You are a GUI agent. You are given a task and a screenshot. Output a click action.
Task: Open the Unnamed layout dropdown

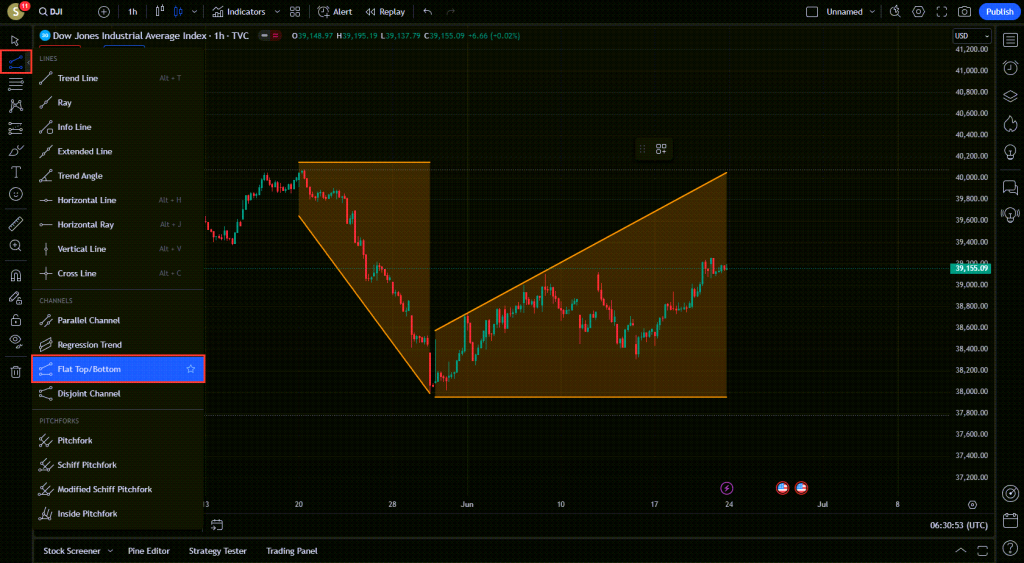(x=850, y=12)
